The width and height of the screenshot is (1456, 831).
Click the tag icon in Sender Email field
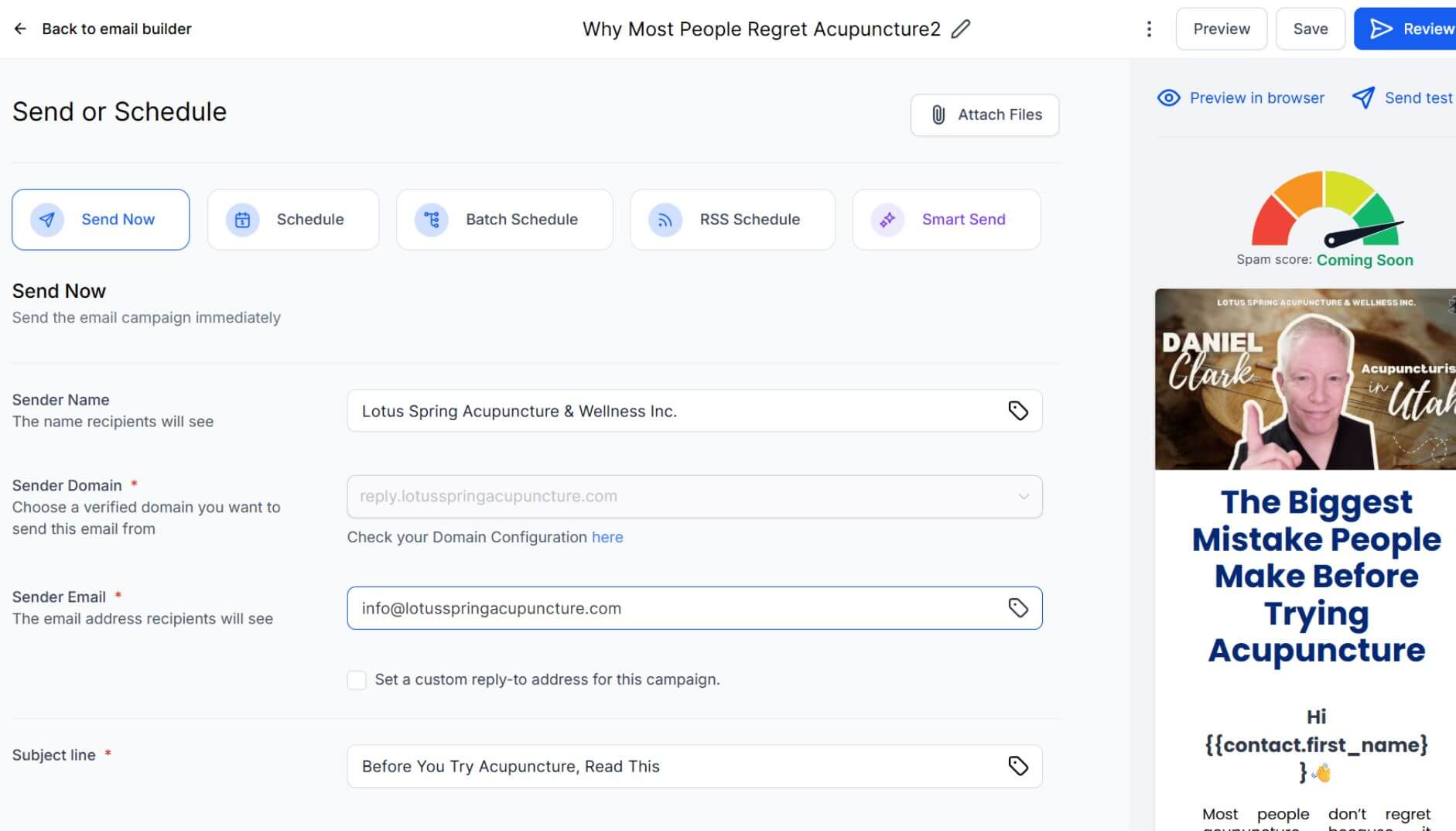[1017, 608]
